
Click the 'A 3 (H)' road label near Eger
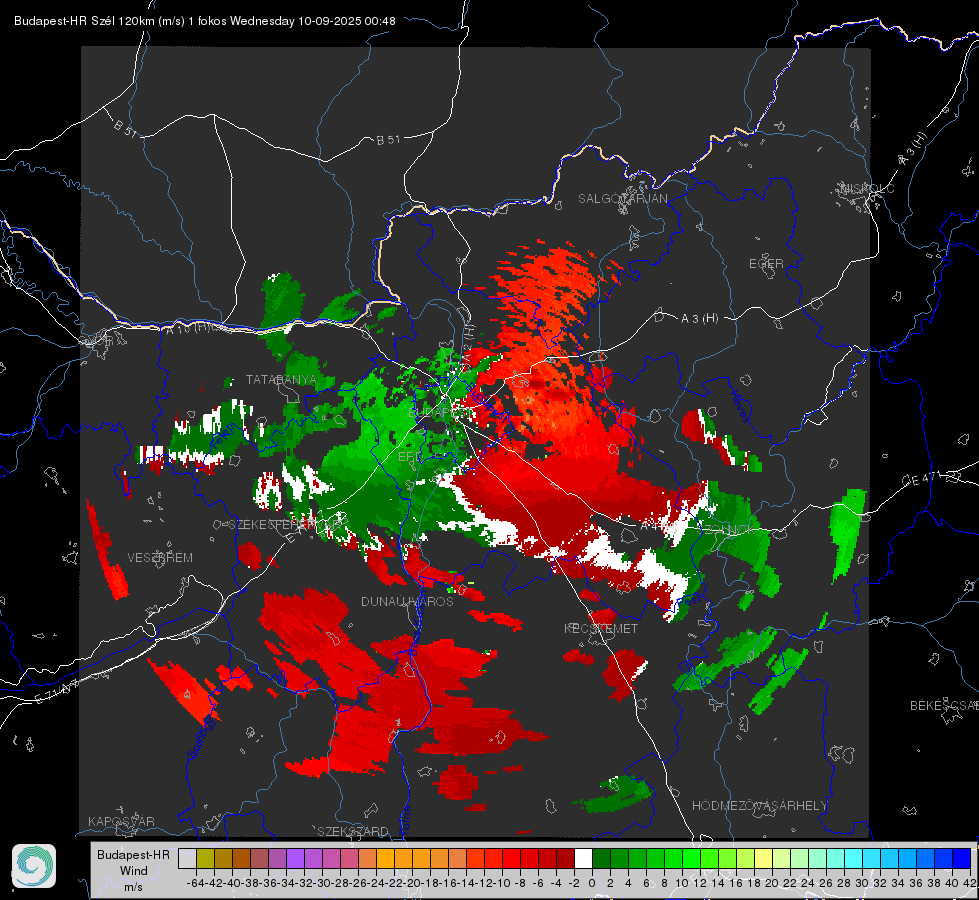coord(699,319)
